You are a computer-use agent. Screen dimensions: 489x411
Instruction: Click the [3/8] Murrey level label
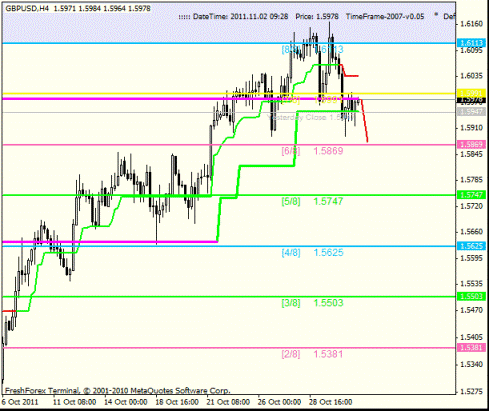click(x=291, y=303)
